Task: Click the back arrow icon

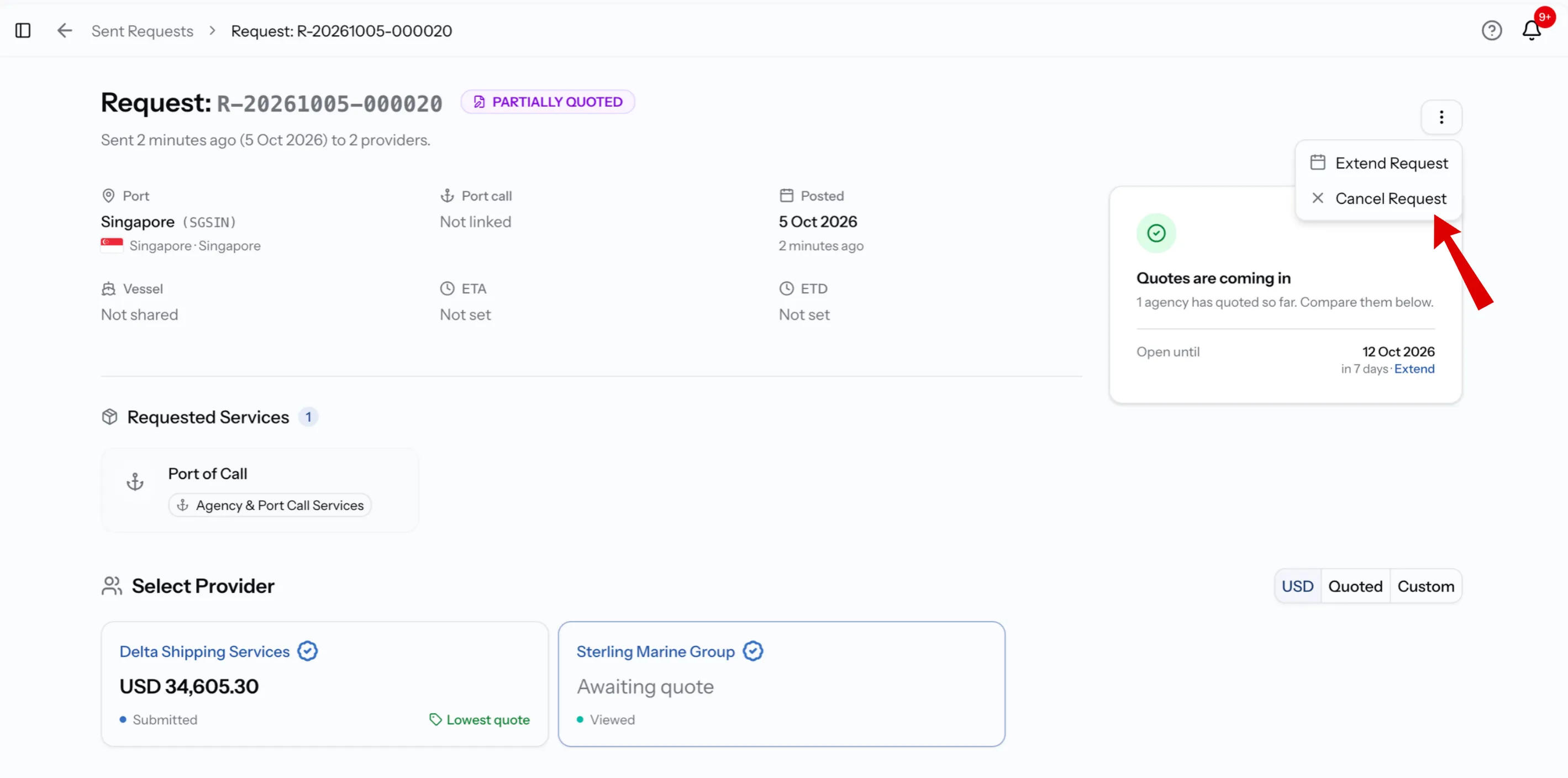Action: click(65, 30)
